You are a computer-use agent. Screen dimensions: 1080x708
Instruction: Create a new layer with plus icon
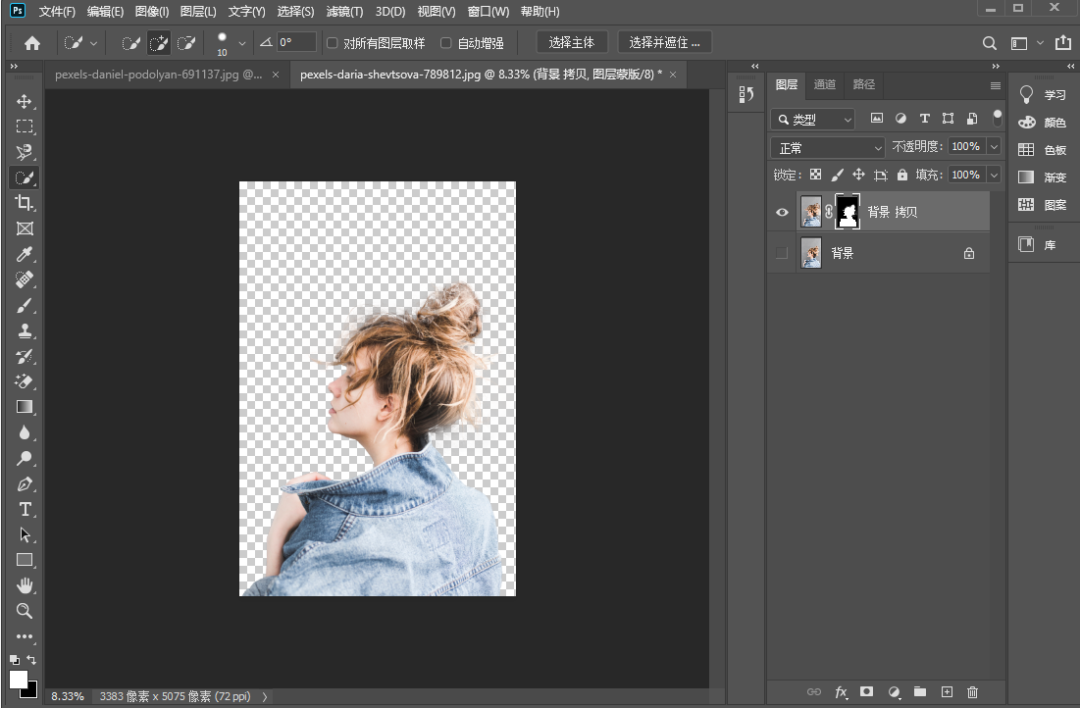tap(947, 692)
